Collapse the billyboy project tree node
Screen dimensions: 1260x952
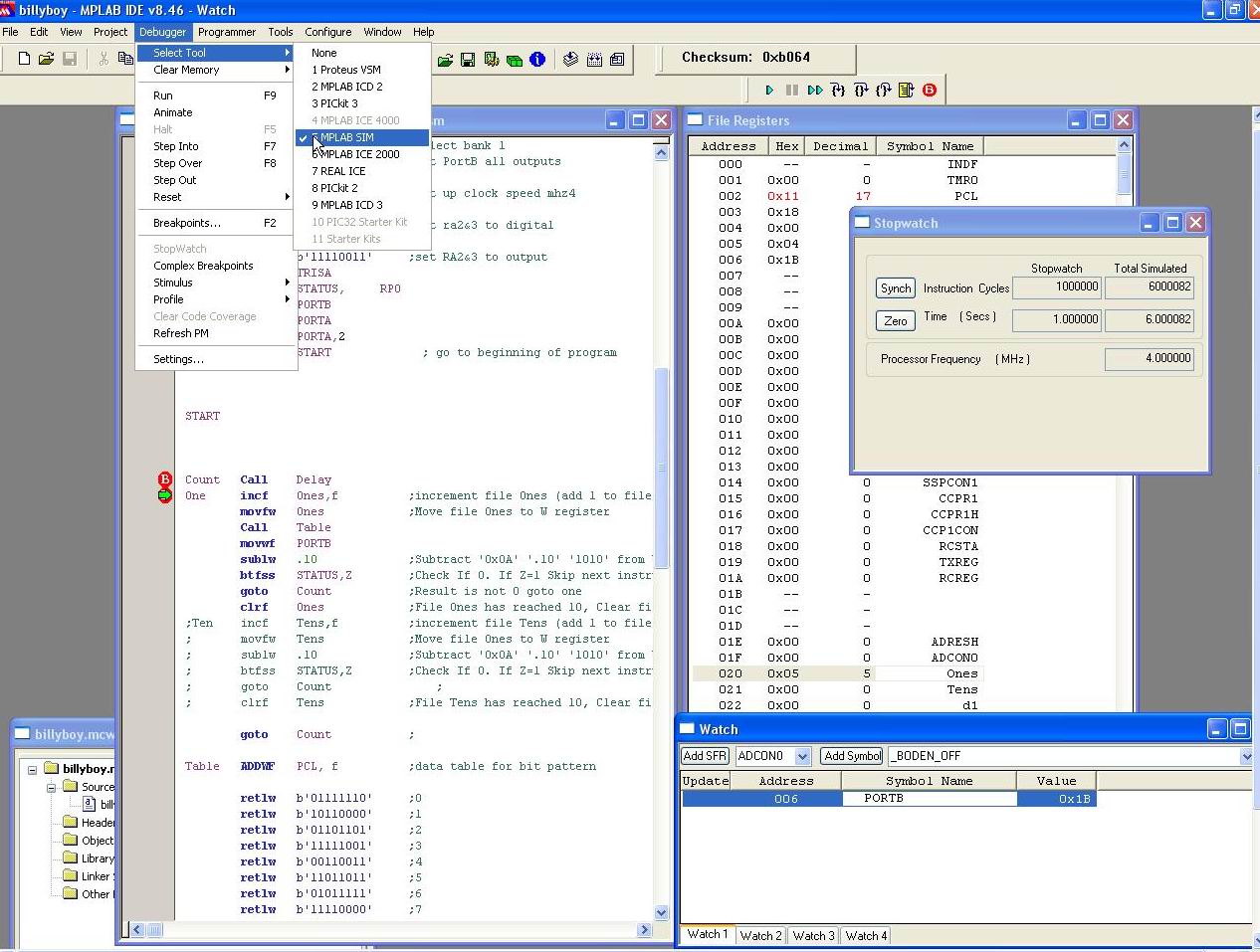point(33,769)
